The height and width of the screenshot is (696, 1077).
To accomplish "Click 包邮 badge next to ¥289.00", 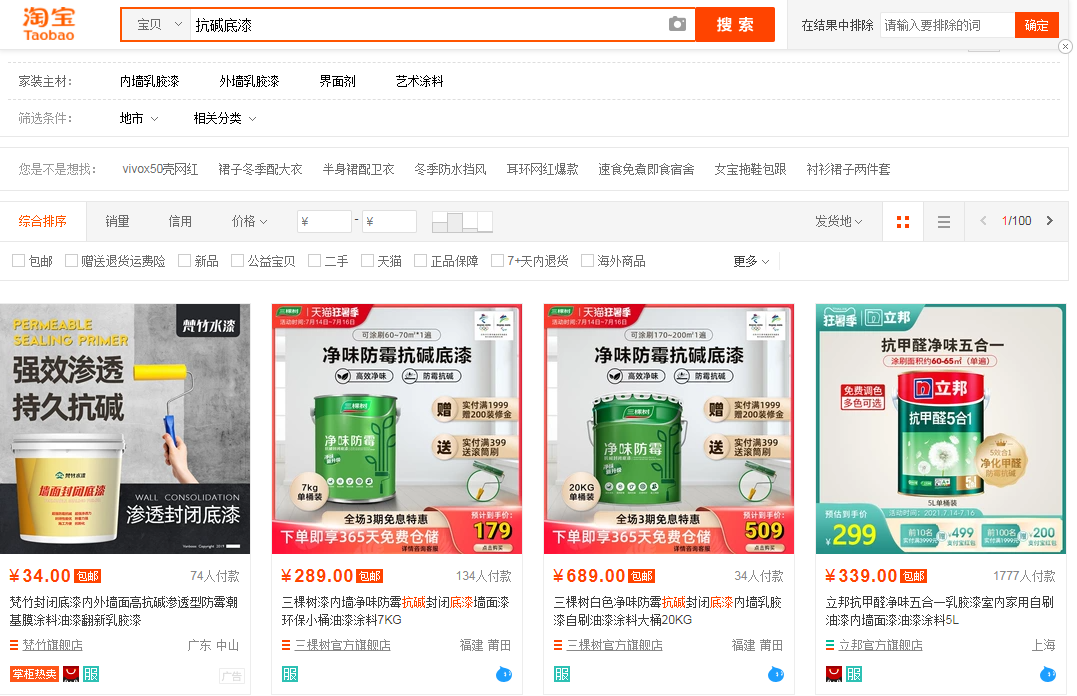I will coord(370,576).
